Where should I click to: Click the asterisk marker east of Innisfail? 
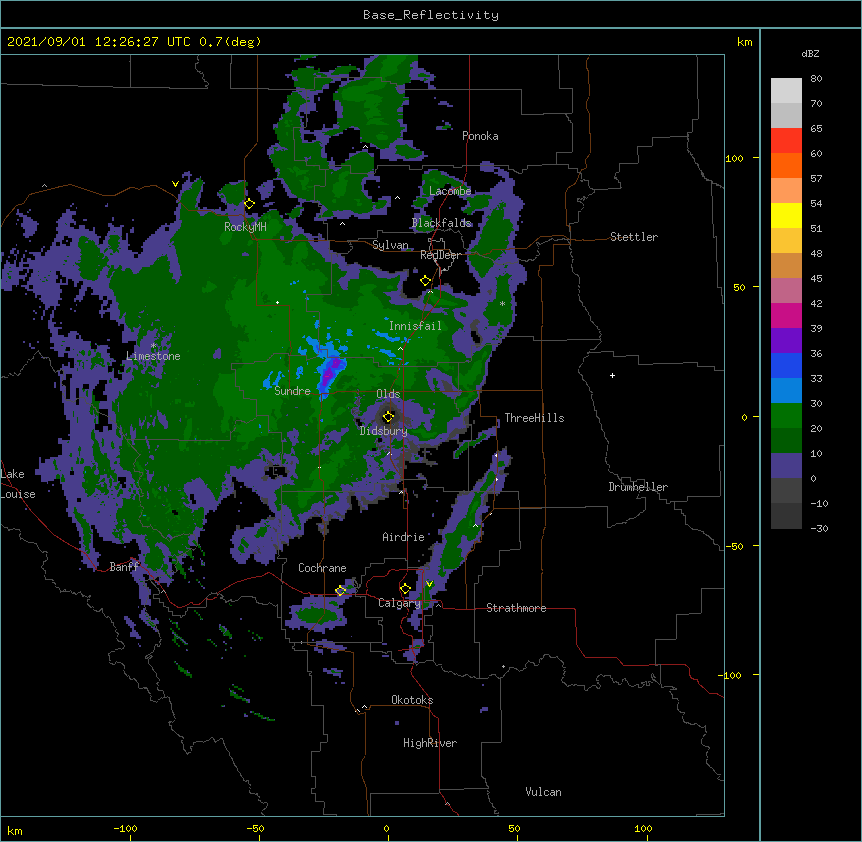click(502, 303)
